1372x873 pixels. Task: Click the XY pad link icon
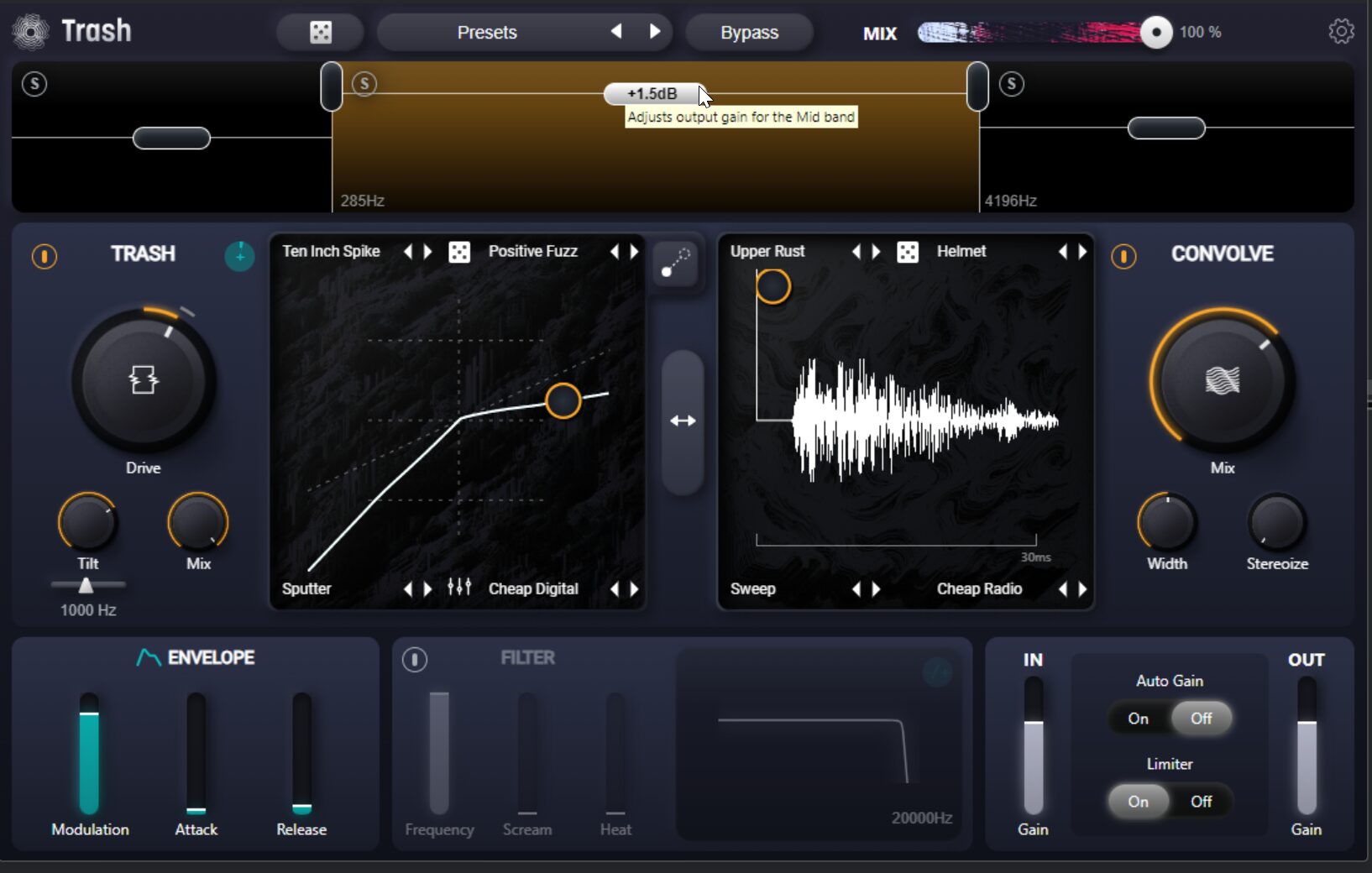tap(675, 262)
